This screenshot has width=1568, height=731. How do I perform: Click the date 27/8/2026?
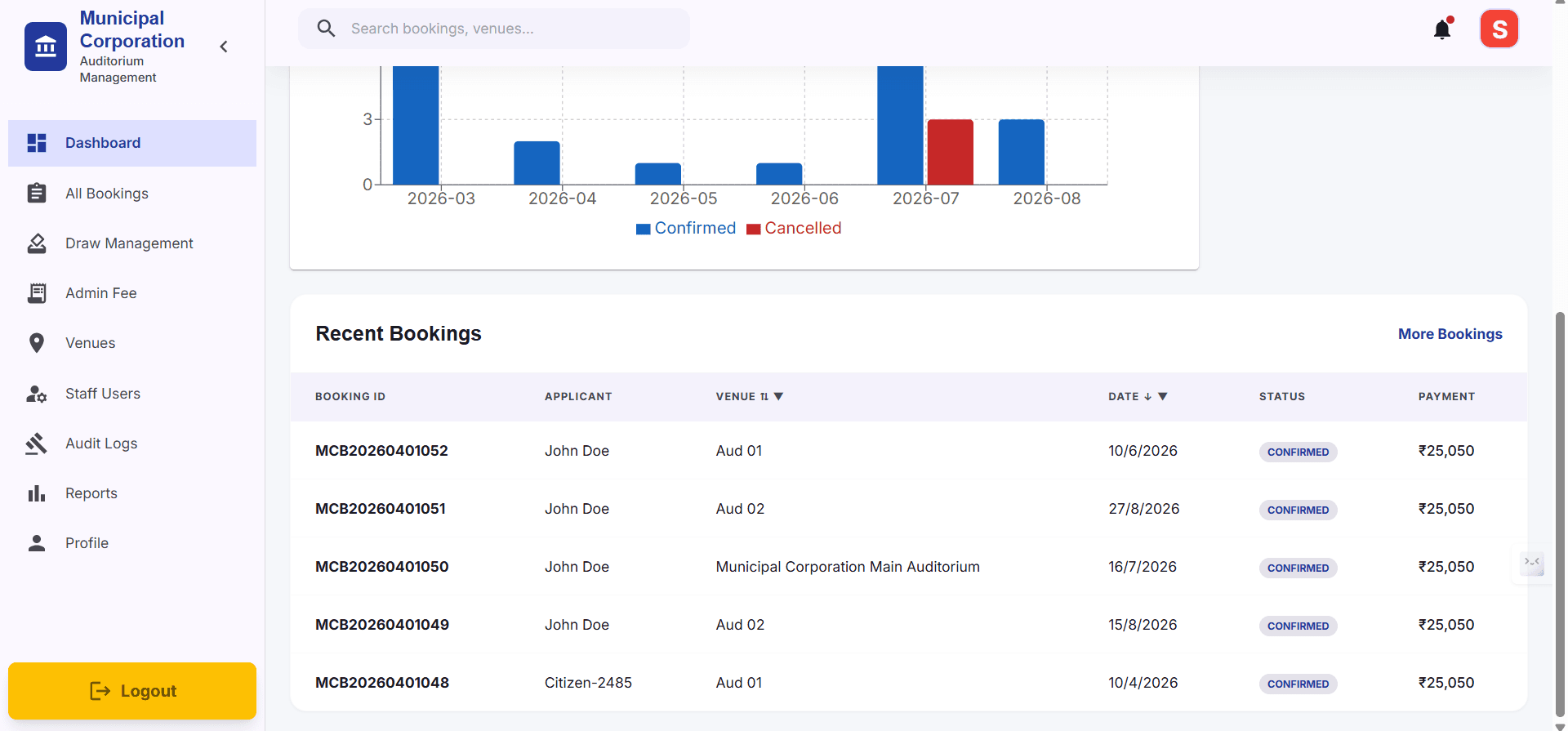(1143, 509)
